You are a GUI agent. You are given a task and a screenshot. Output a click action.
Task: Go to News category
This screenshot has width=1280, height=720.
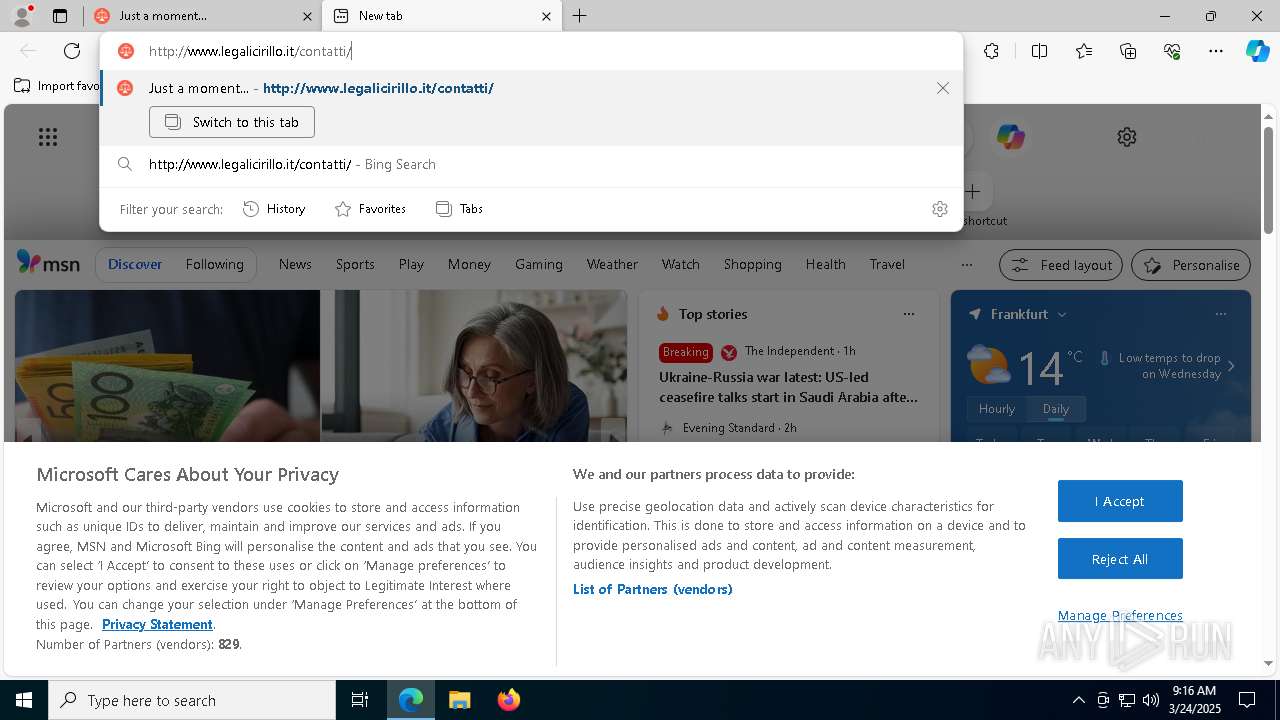point(295,264)
